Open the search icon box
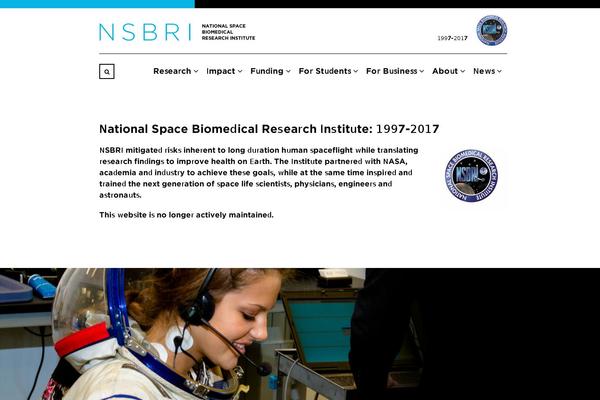The height and width of the screenshot is (400, 600). (x=107, y=72)
